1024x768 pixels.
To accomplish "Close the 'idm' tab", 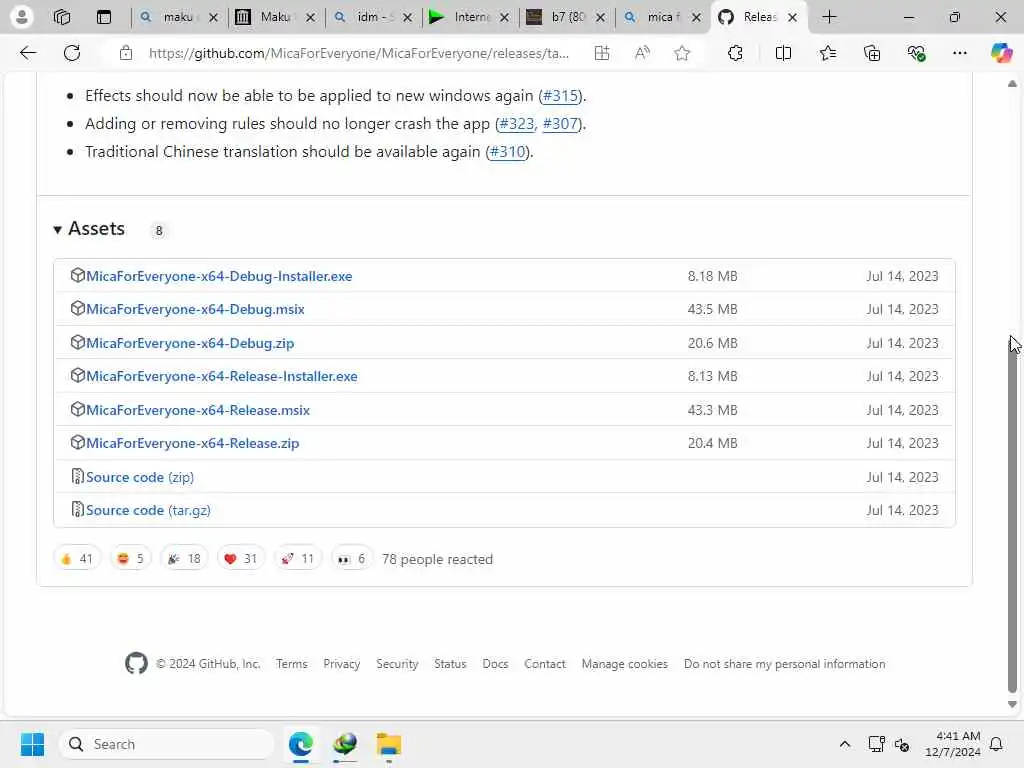I will [408, 18].
